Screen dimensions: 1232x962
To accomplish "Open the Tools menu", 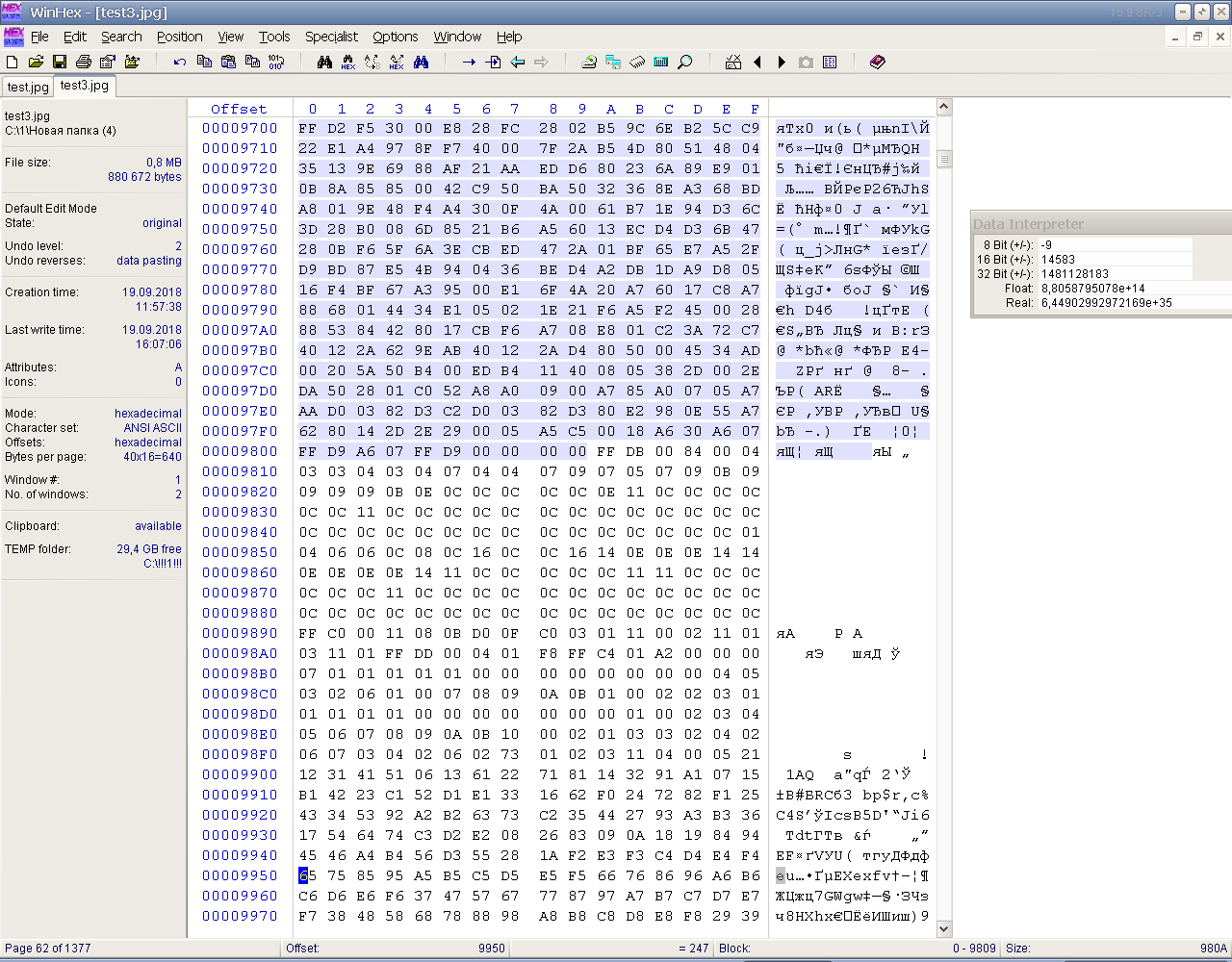I will coord(274,37).
